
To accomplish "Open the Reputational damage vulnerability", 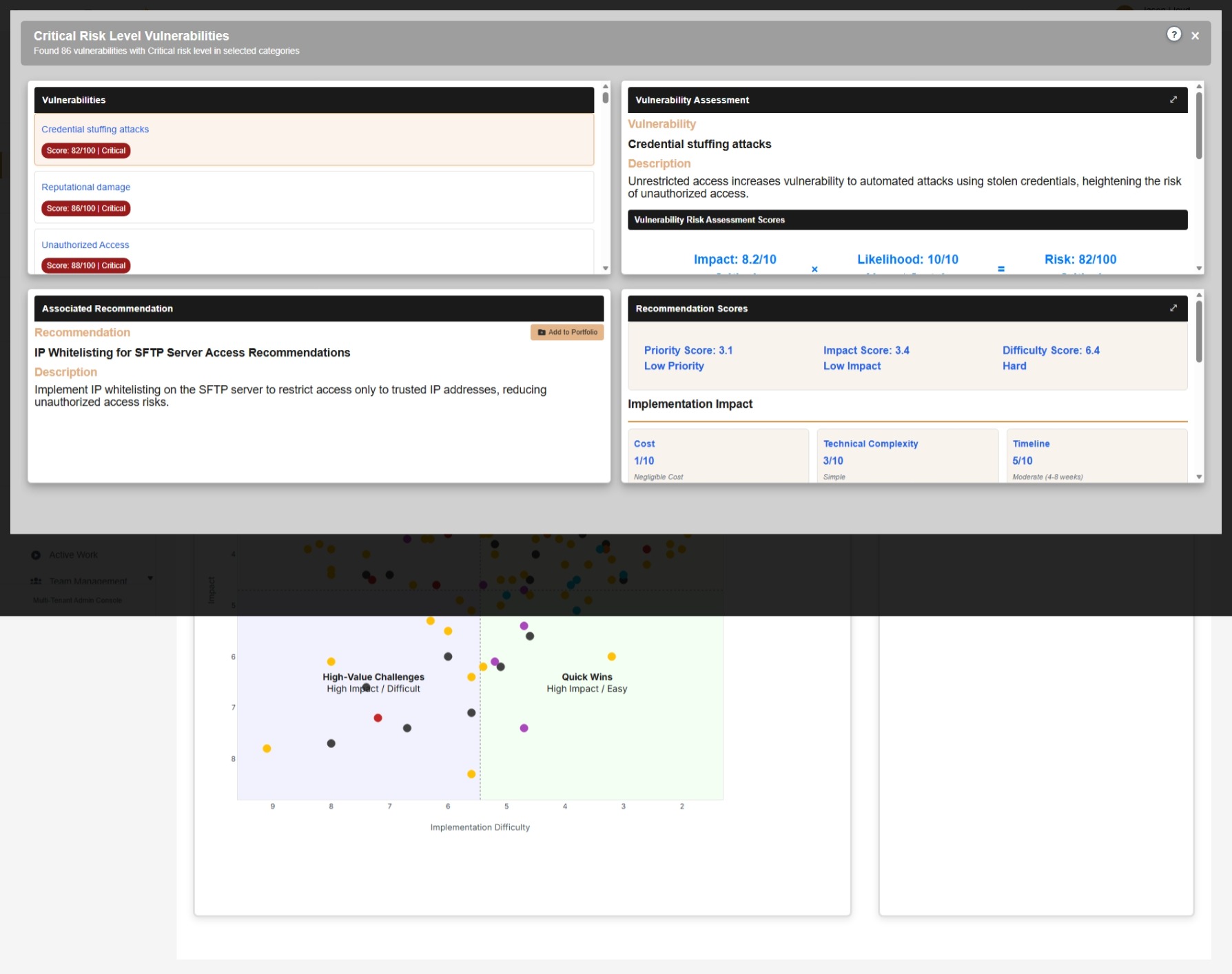I will pos(86,187).
